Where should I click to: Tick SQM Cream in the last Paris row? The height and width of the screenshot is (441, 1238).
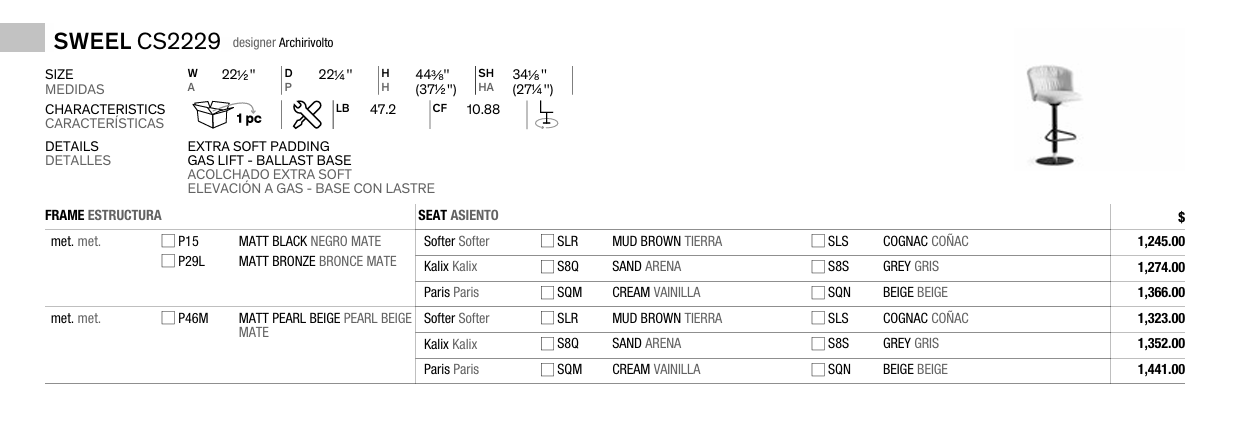click(547, 370)
